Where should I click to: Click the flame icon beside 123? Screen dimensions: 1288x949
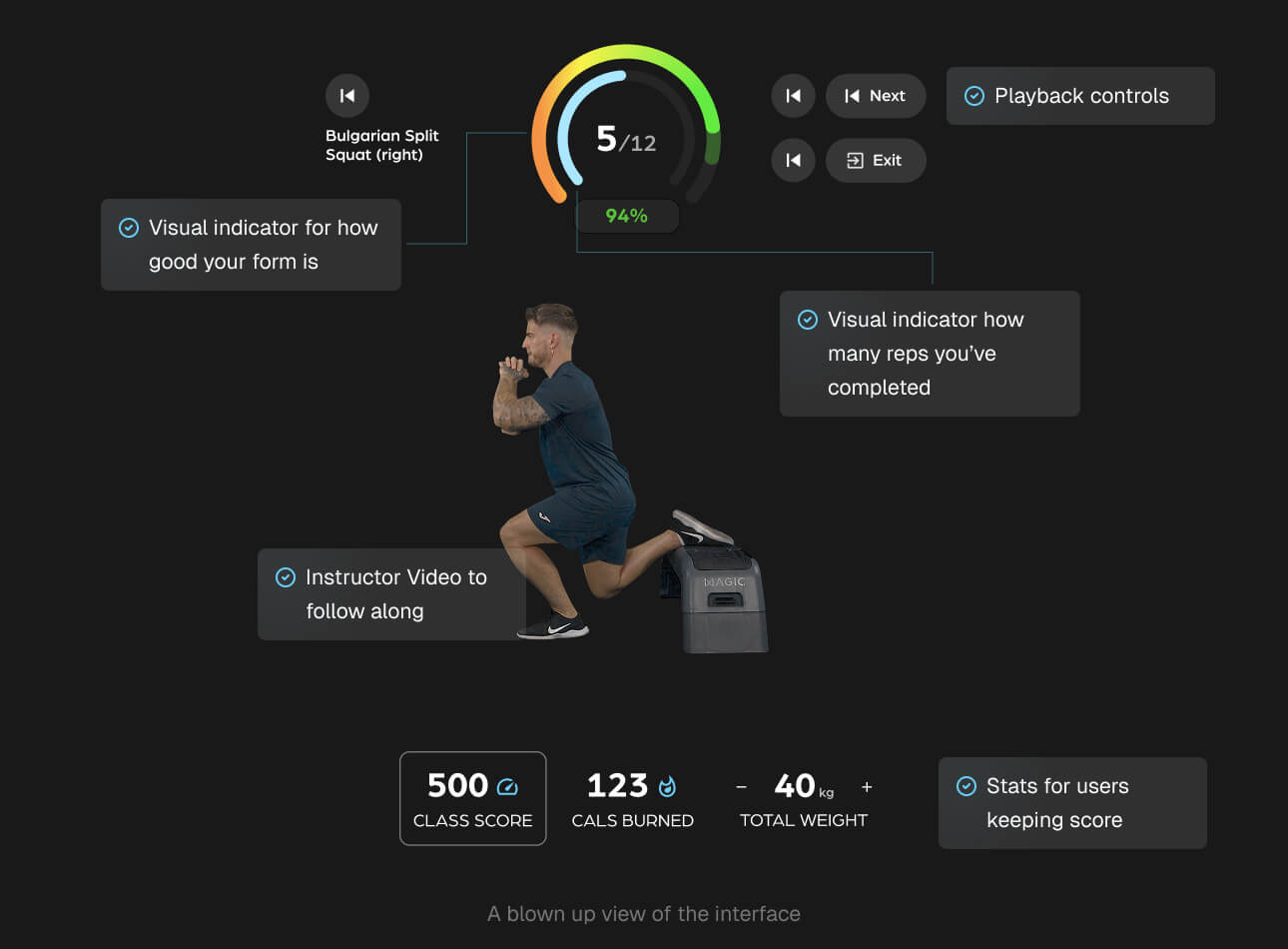pyautogui.click(x=668, y=787)
